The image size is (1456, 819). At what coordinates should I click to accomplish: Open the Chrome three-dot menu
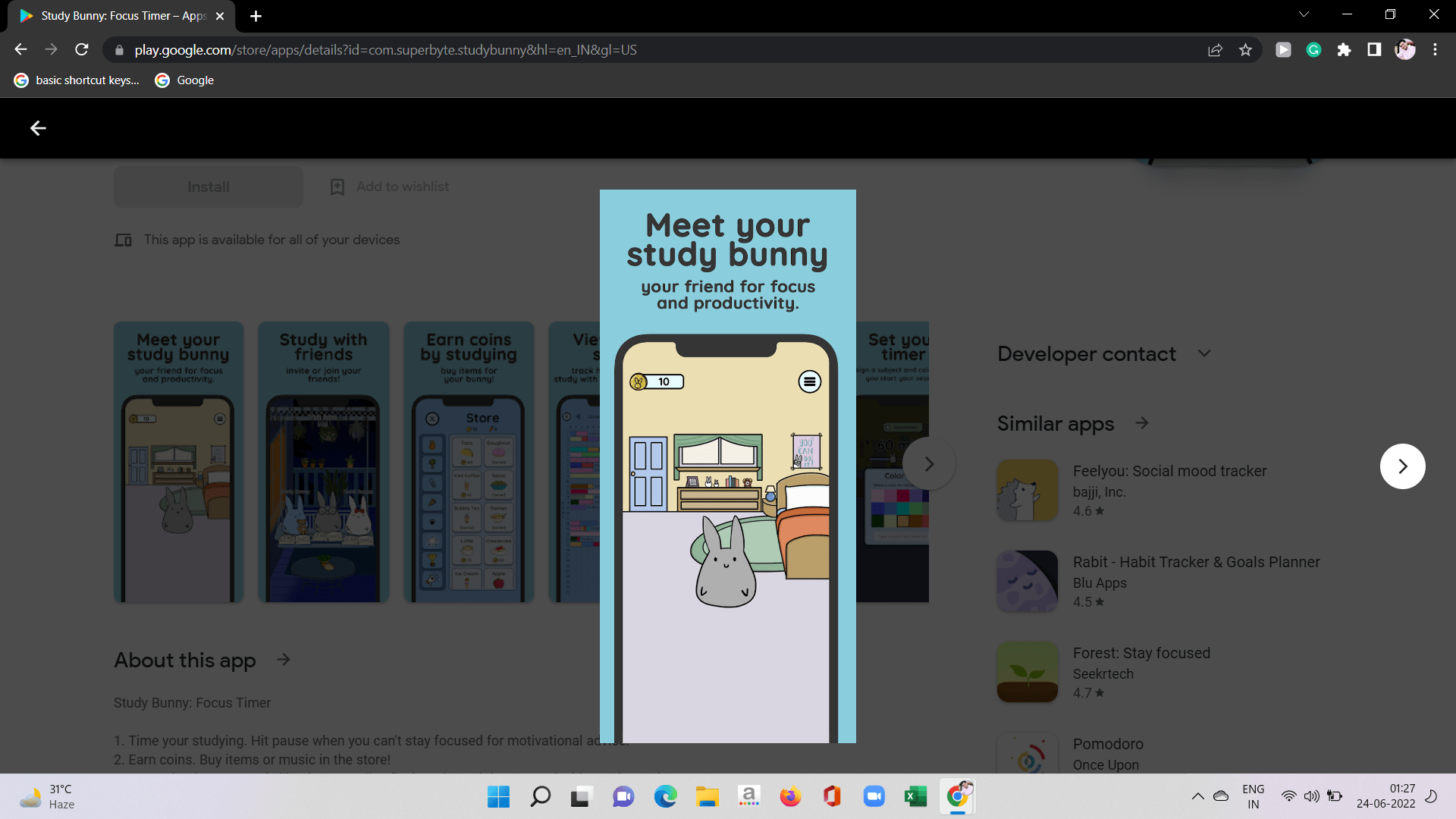click(1435, 50)
